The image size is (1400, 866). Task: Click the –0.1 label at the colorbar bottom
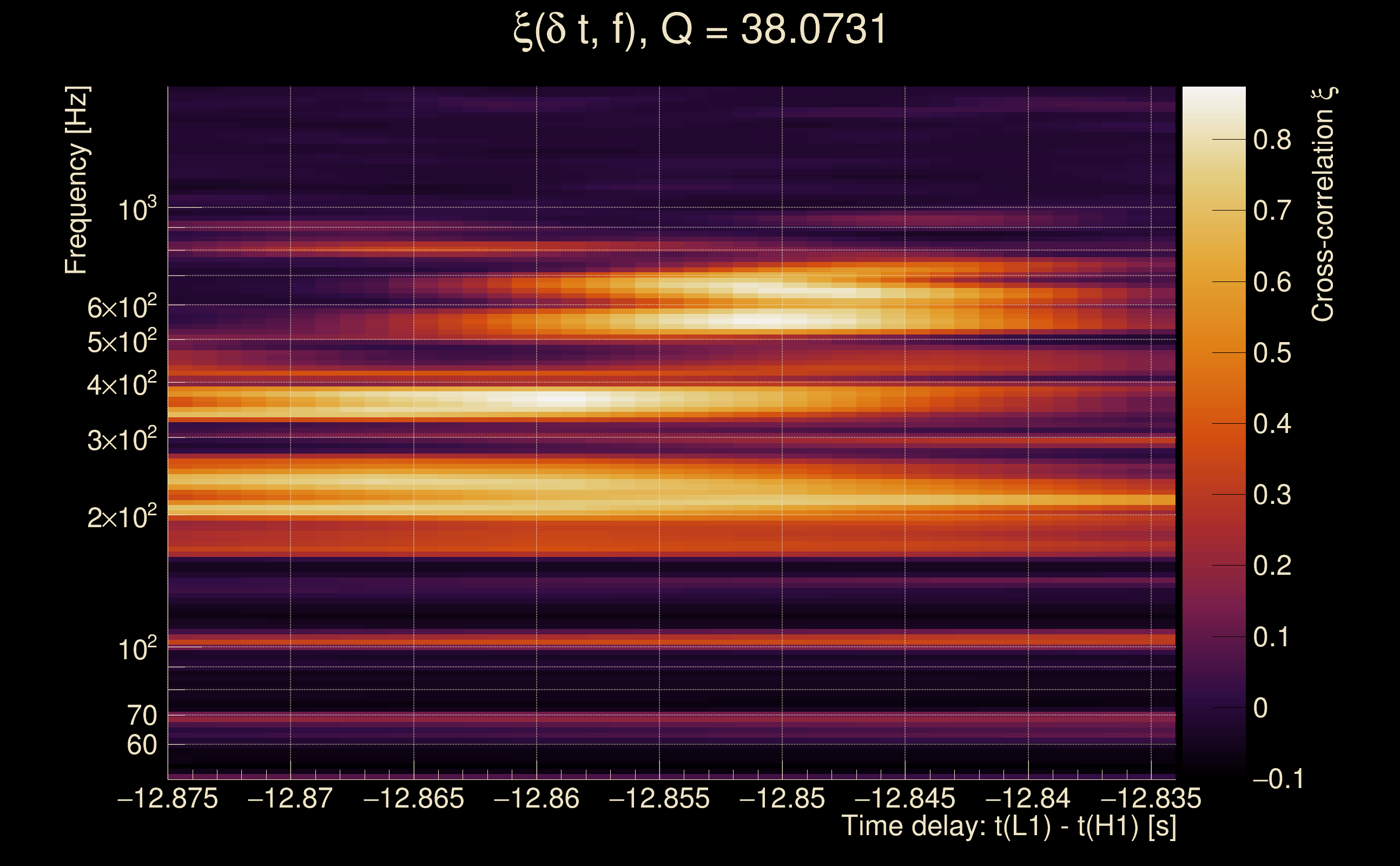pos(1278,779)
